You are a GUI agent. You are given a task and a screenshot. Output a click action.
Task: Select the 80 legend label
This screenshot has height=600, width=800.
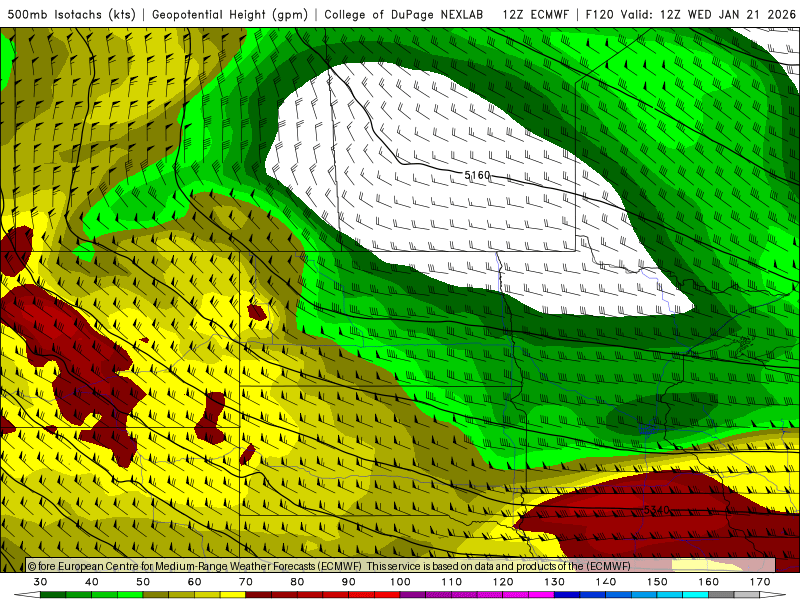click(x=297, y=582)
